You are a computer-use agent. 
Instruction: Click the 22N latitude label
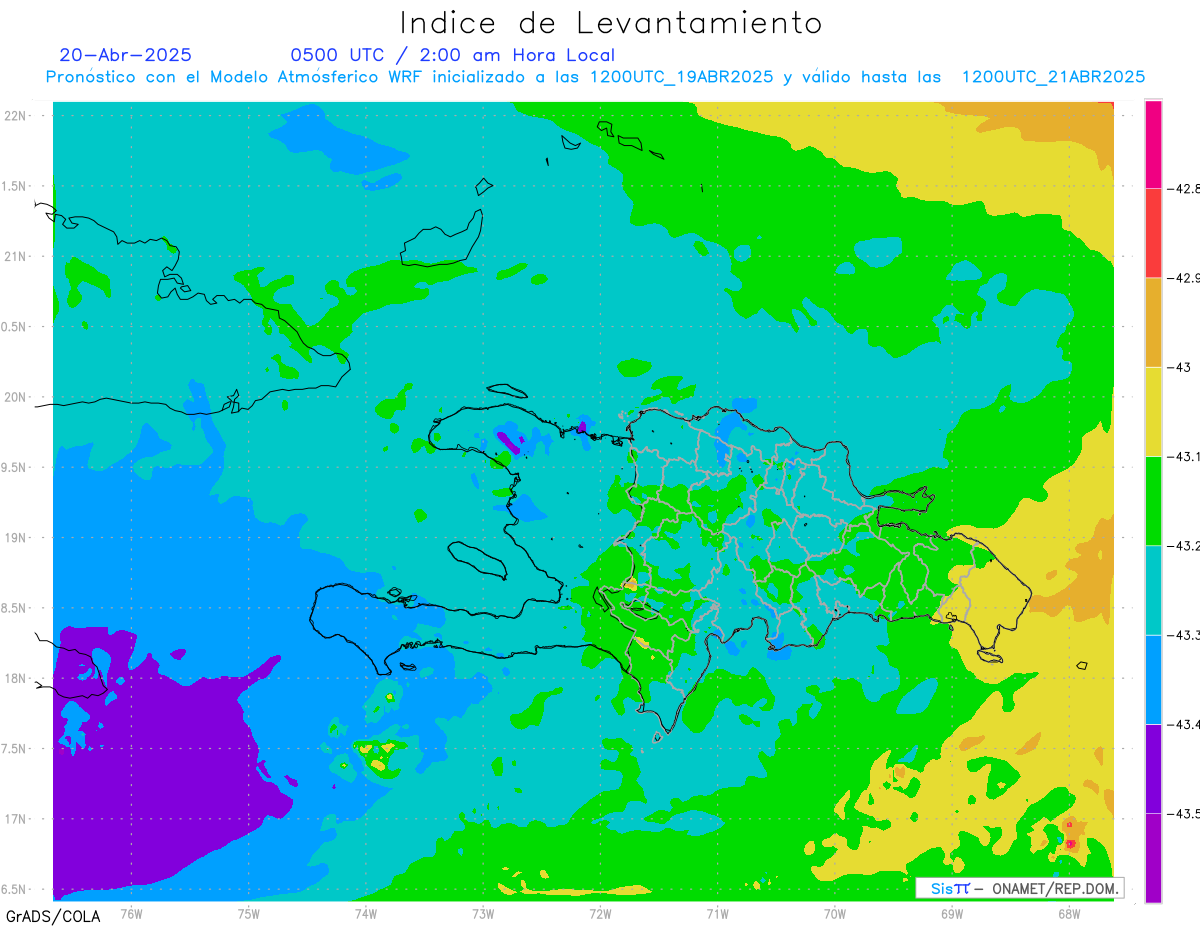coord(16,116)
